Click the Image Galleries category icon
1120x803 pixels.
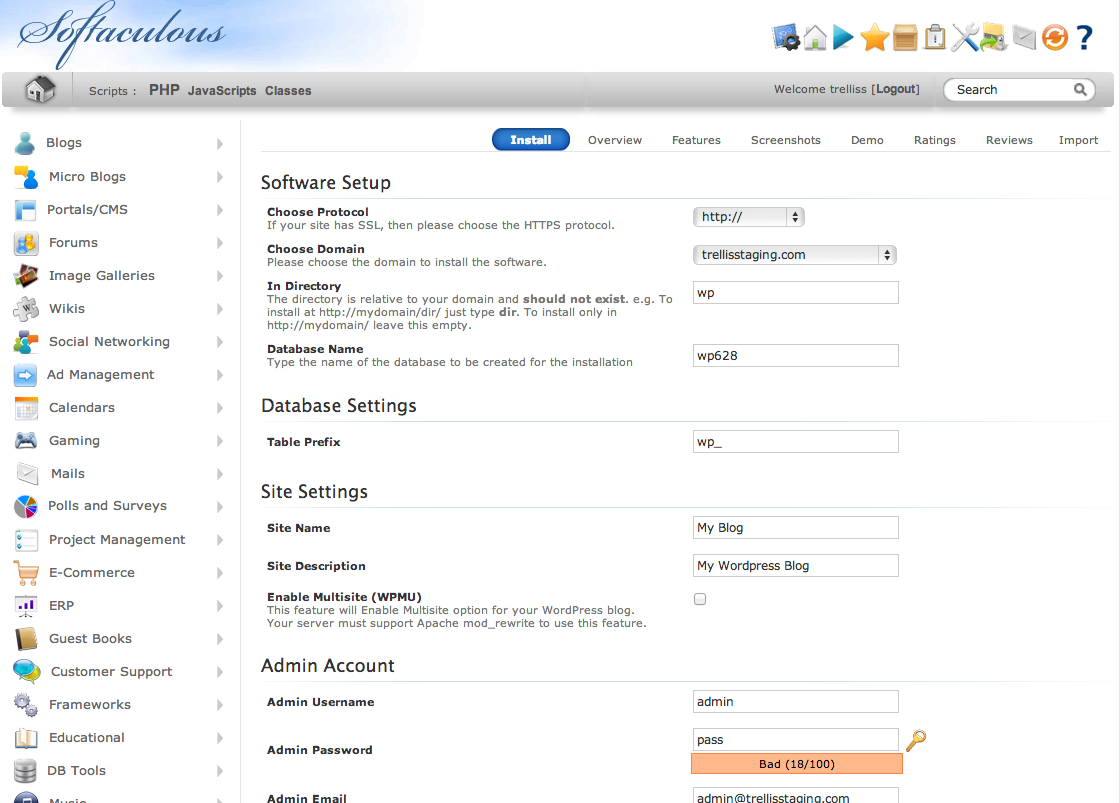[26, 276]
